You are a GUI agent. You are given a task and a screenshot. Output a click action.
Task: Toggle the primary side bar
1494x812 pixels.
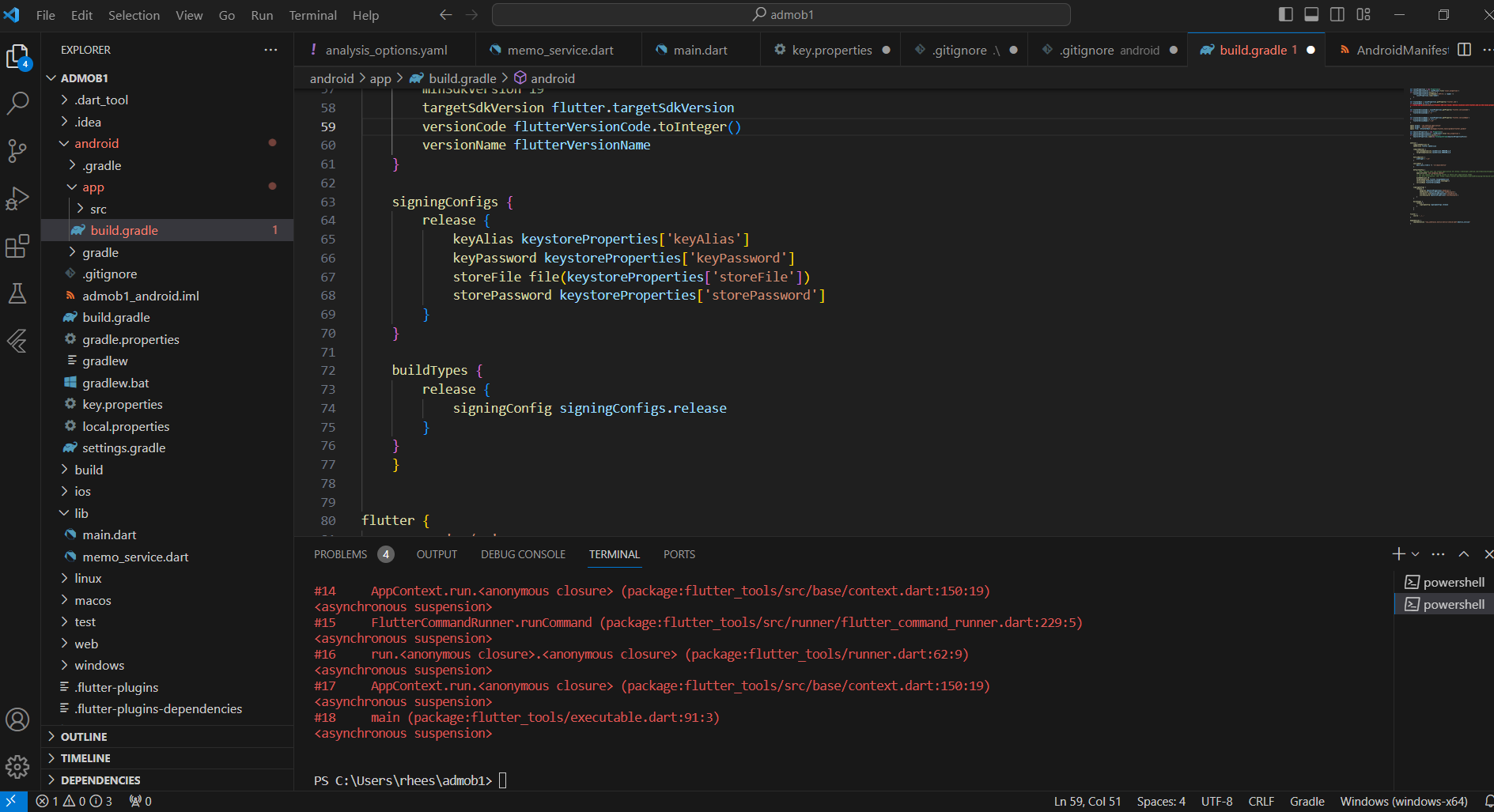point(1285,14)
